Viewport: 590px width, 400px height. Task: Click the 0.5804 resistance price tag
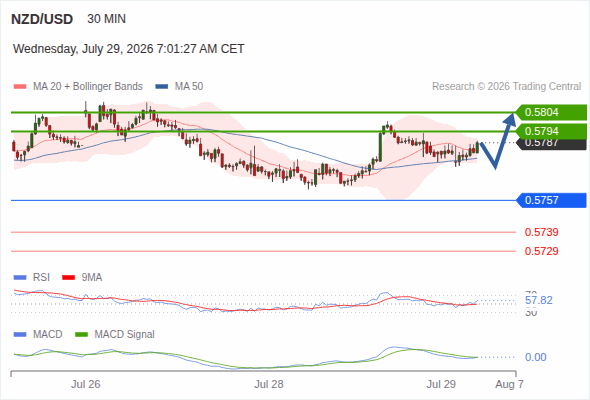(551, 112)
